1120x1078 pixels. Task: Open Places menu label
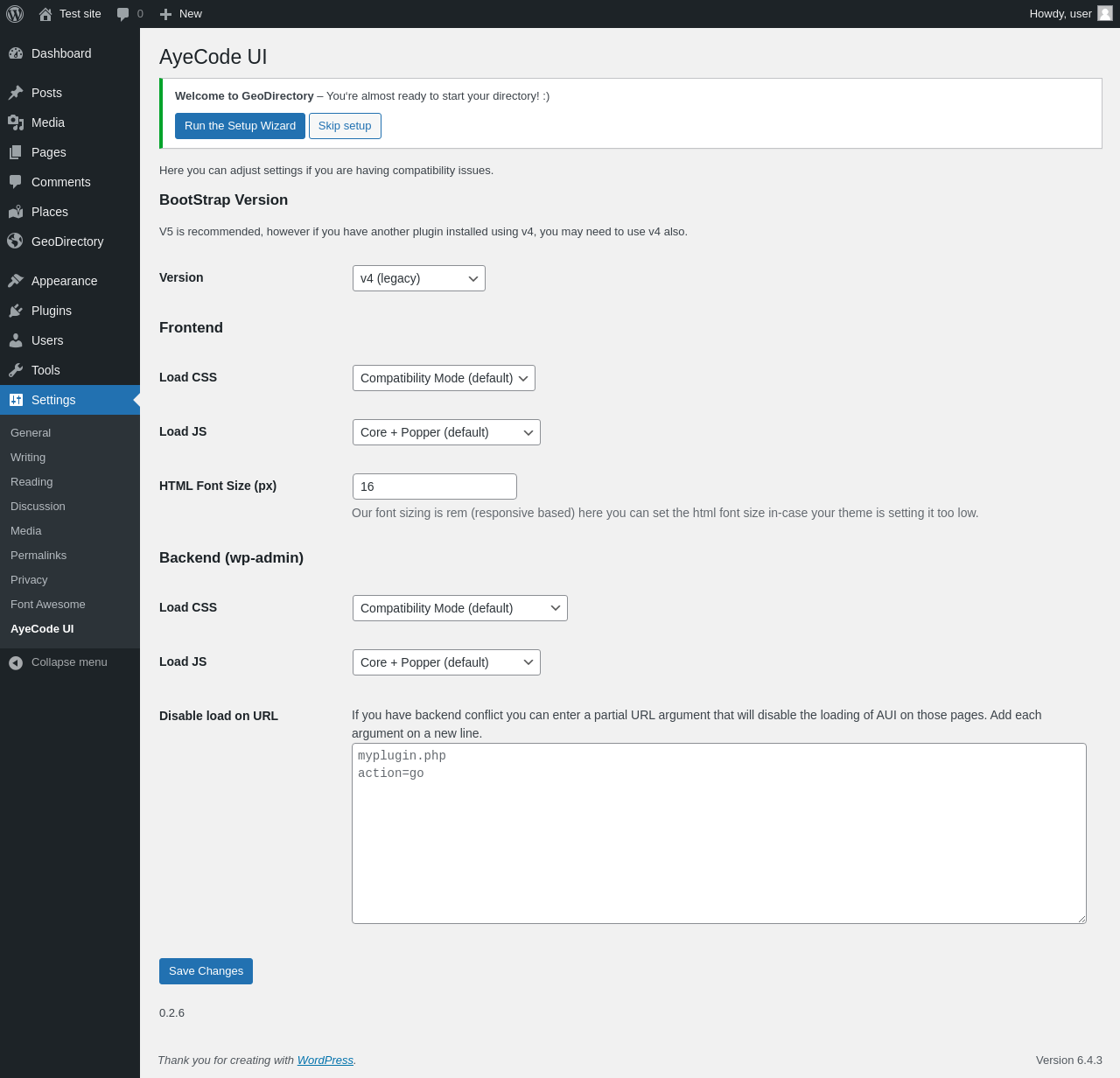pos(50,212)
